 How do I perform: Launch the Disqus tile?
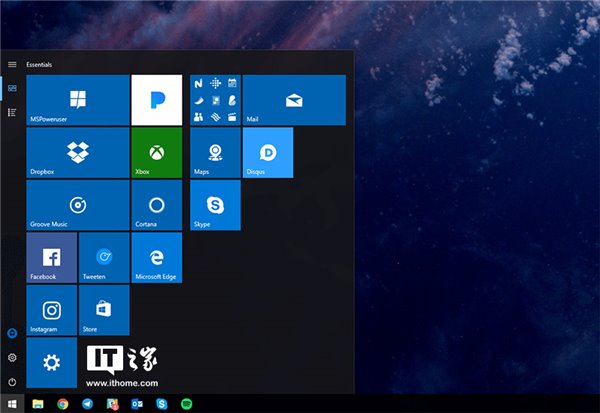[268, 153]
